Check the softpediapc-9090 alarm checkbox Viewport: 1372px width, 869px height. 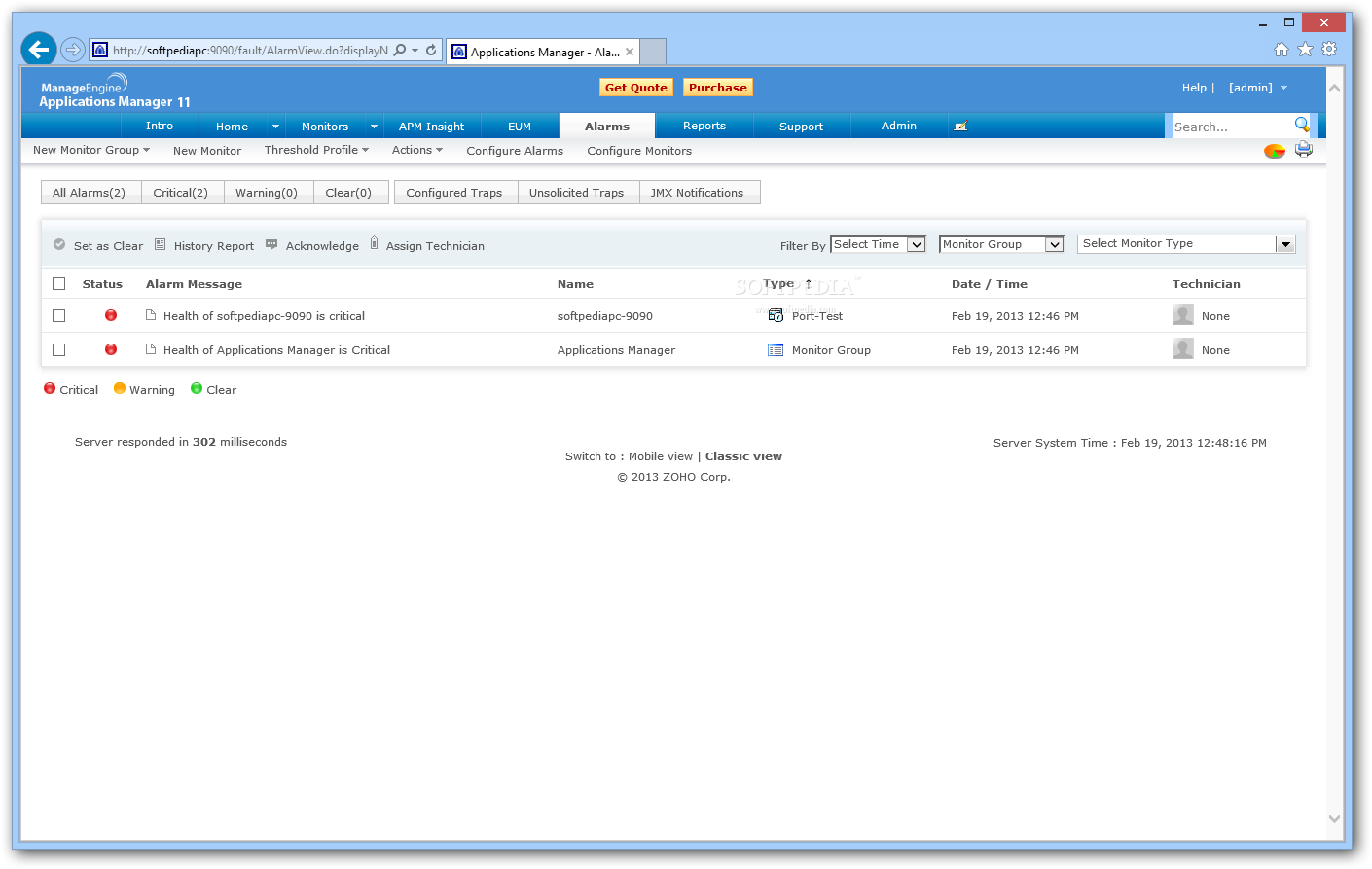pyautogui.click(x=59, y=316)
